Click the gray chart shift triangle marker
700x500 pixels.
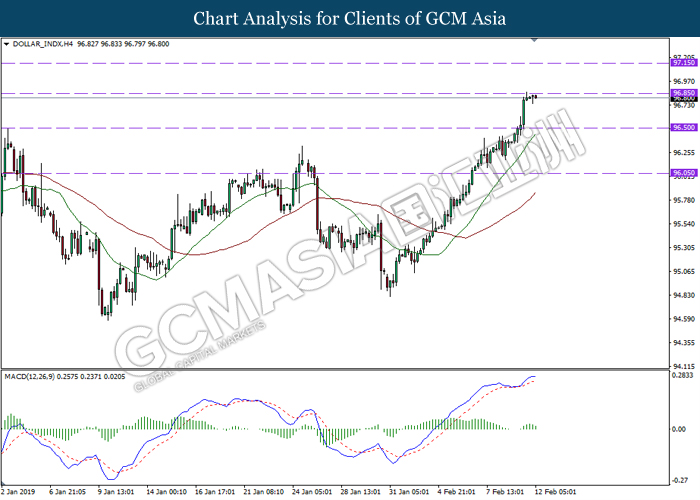tap(538, 41)
